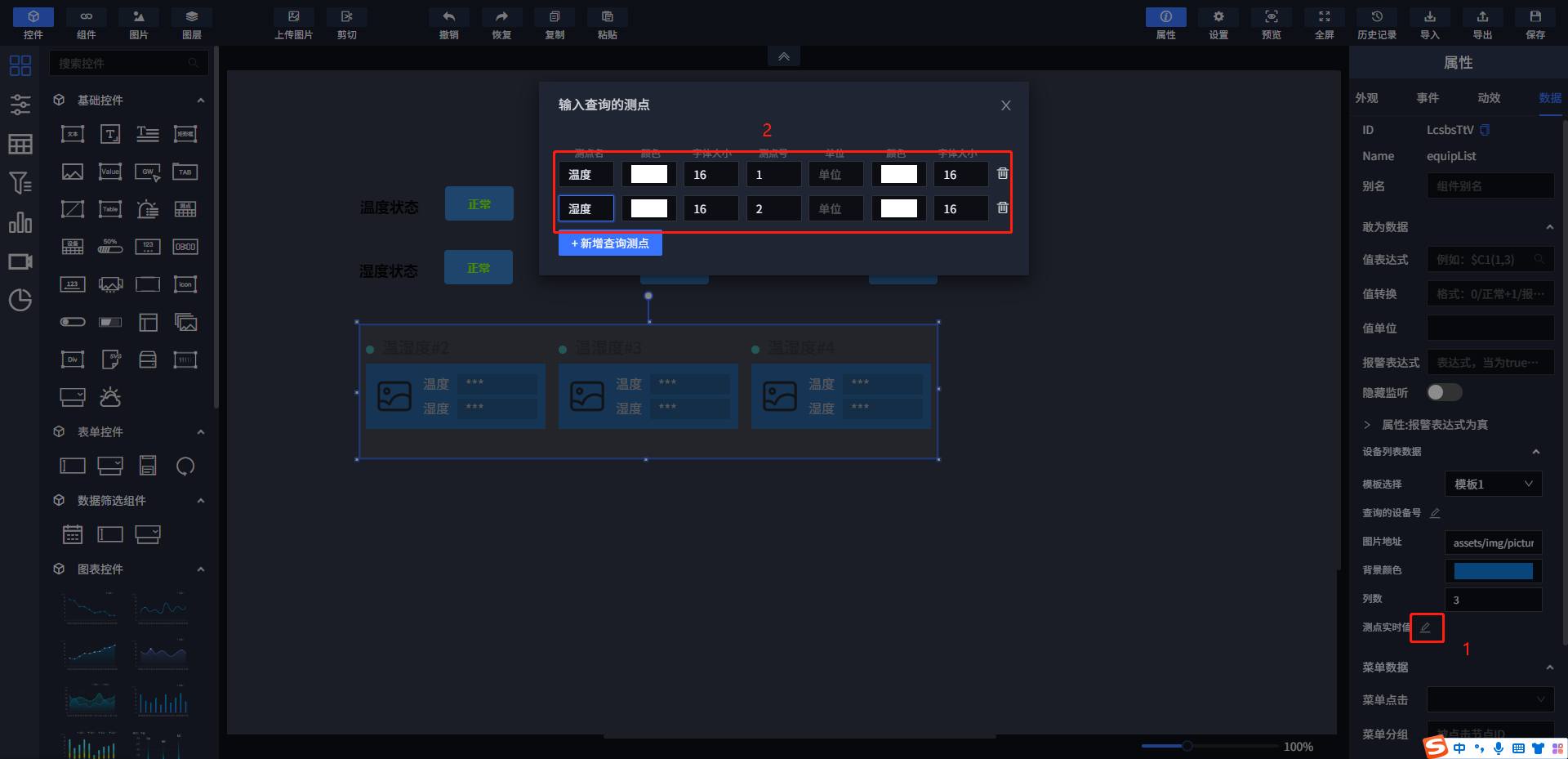This screenshot has height=759, width=1568.
Task: Open the 背景颜色 blue swatch
Action: tap(1494, 570)
